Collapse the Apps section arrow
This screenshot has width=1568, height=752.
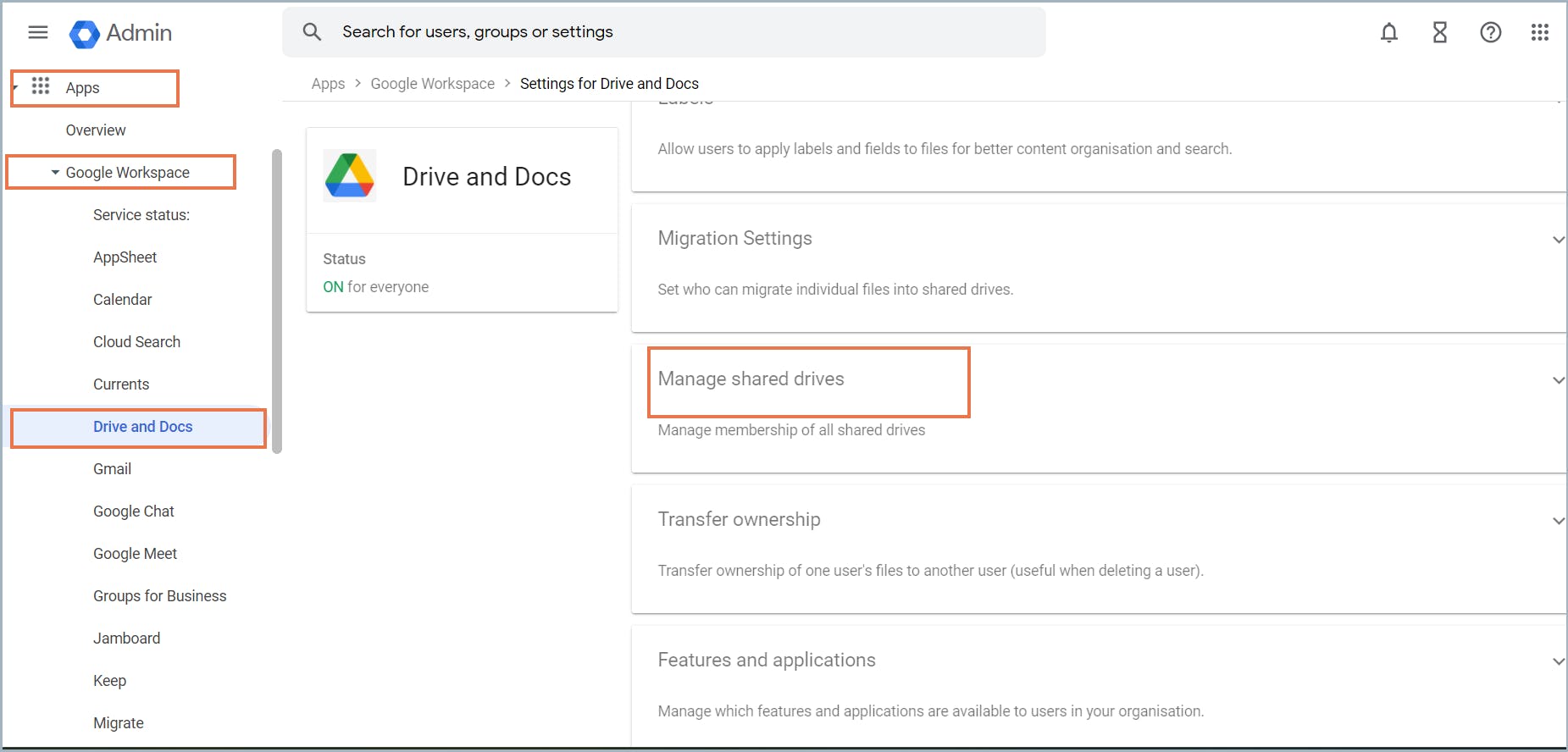click(x=15, y=87)
